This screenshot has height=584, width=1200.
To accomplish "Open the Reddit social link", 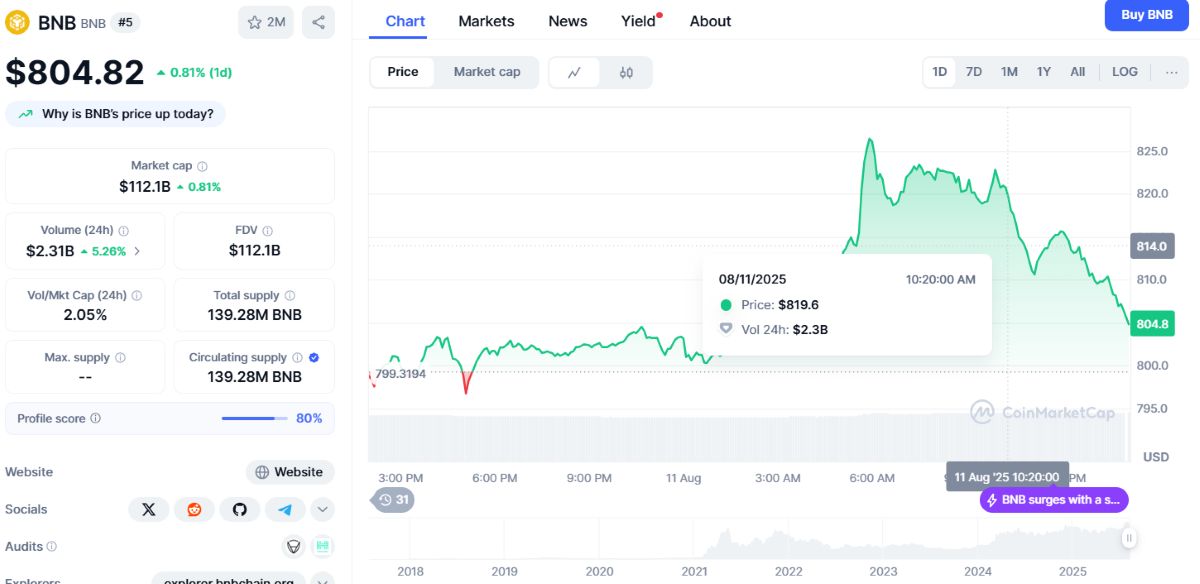I will click(194, 509).
